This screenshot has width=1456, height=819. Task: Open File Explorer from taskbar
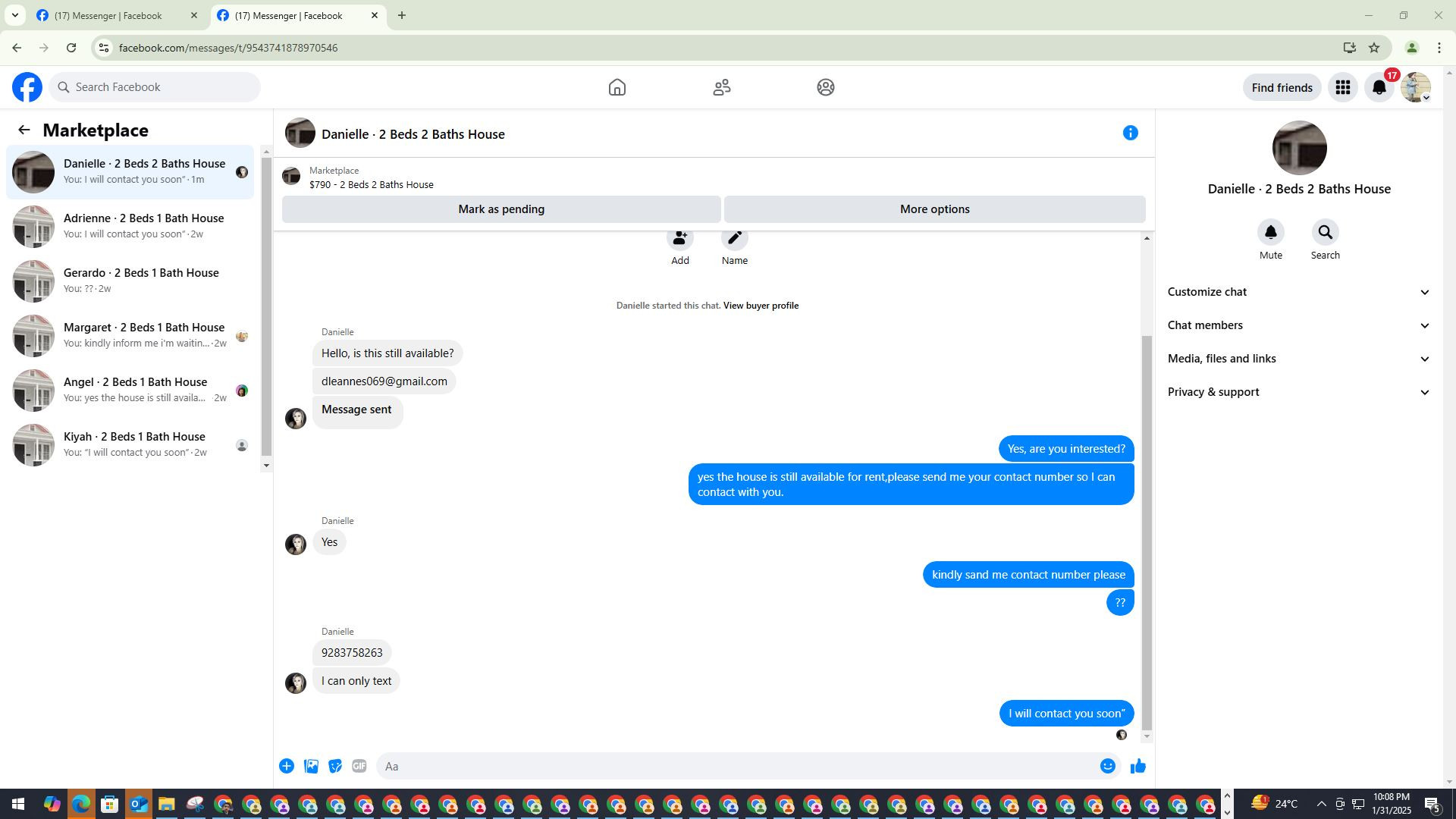167,804
